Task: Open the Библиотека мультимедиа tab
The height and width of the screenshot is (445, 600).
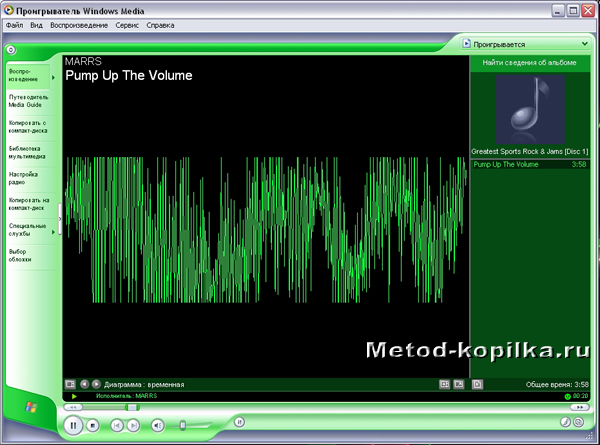Action: pyautogui.click(x=31, y=152)
